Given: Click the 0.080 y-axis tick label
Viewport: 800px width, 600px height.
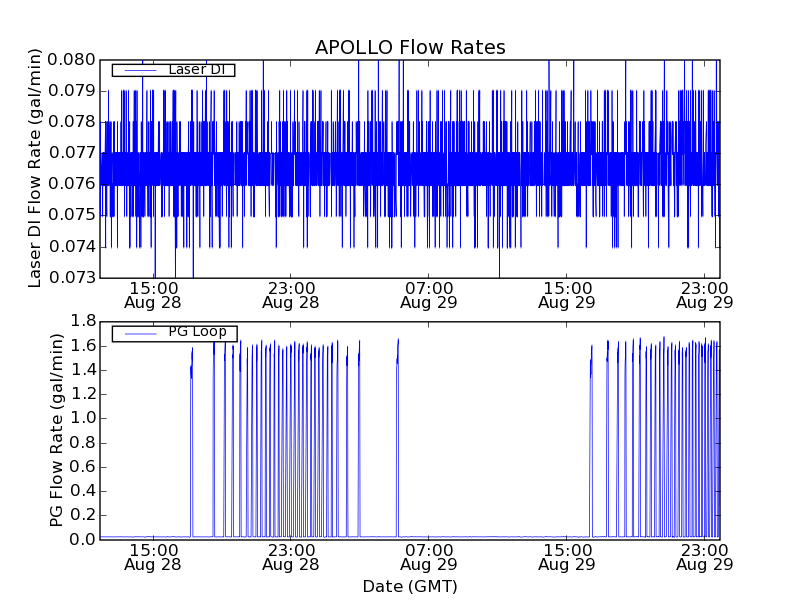Looking at the screenshot, I should 71,60.
